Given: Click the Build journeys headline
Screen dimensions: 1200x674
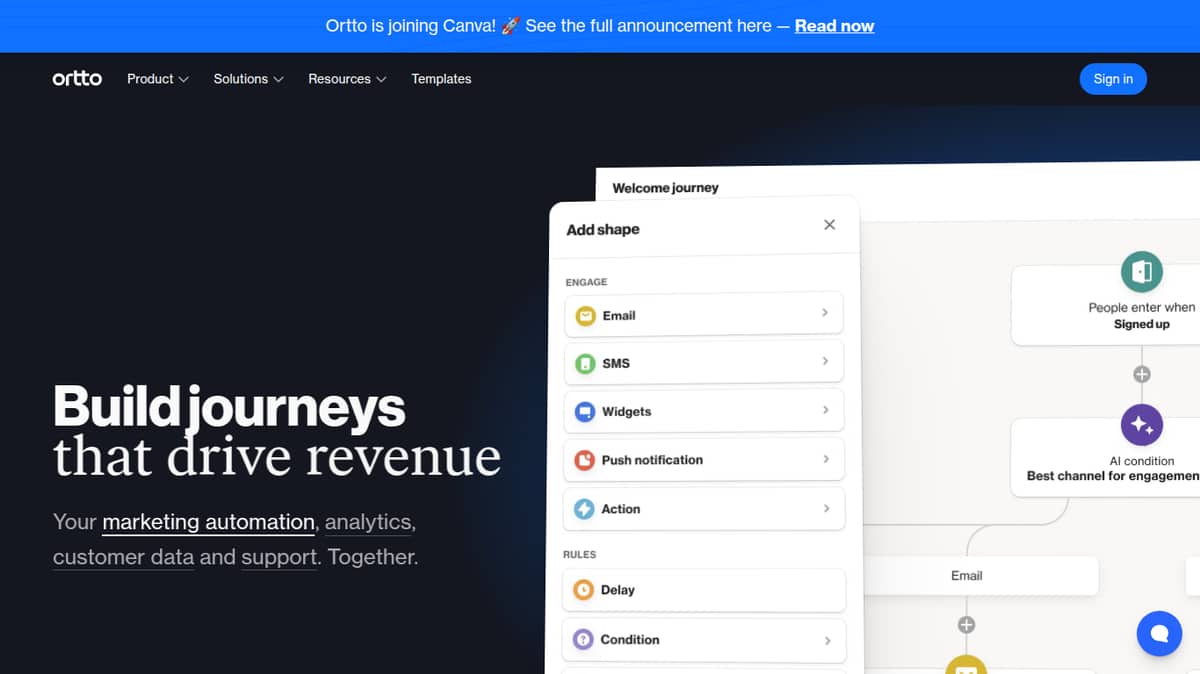Looking at the screenshot, I should [x=229, y=407].
